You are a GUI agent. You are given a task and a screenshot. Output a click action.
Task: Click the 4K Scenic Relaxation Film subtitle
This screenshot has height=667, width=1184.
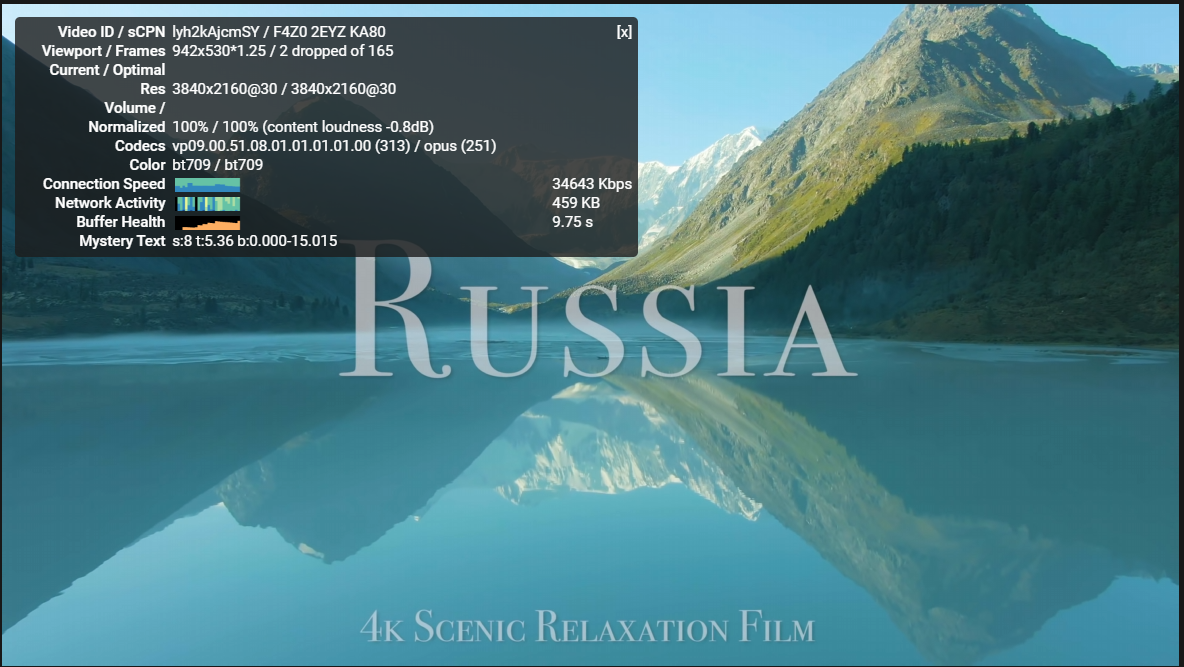(587, 626)
